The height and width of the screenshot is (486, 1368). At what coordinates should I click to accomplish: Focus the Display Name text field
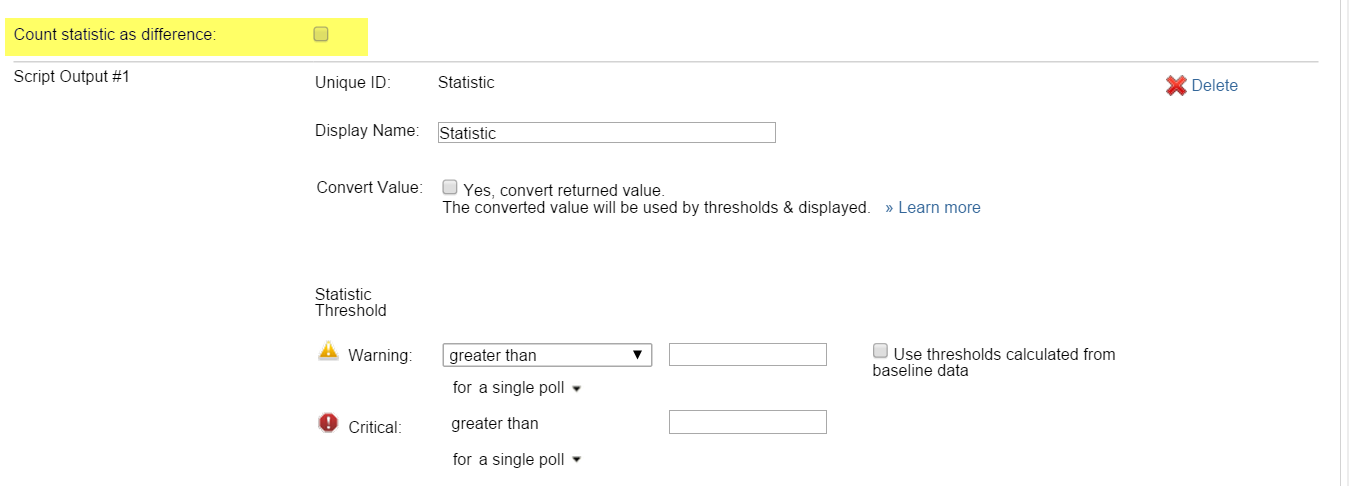coord(607,133)
